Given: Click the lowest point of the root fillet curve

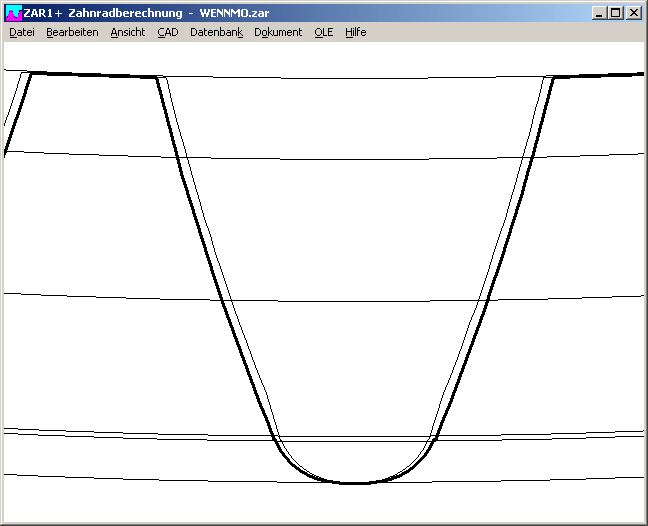Looking at the screenshot, I should [355, 484].
